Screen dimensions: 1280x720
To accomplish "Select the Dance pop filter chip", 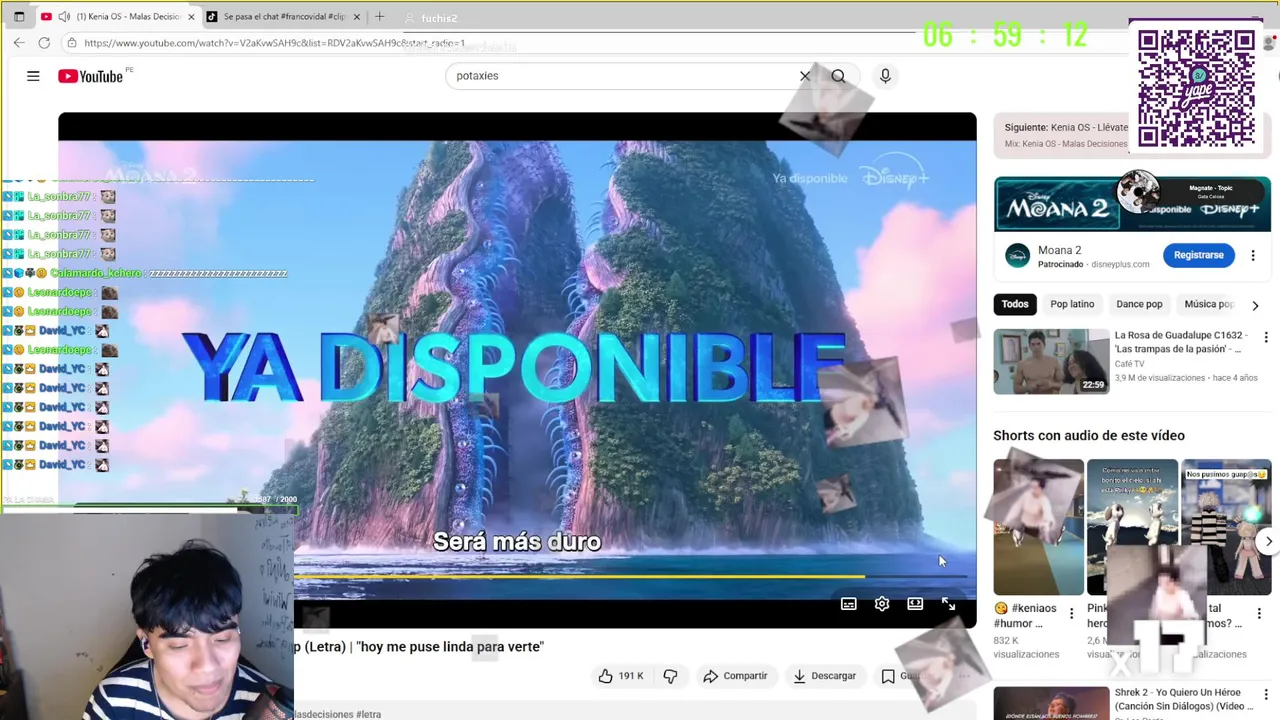I will 1139,304.
